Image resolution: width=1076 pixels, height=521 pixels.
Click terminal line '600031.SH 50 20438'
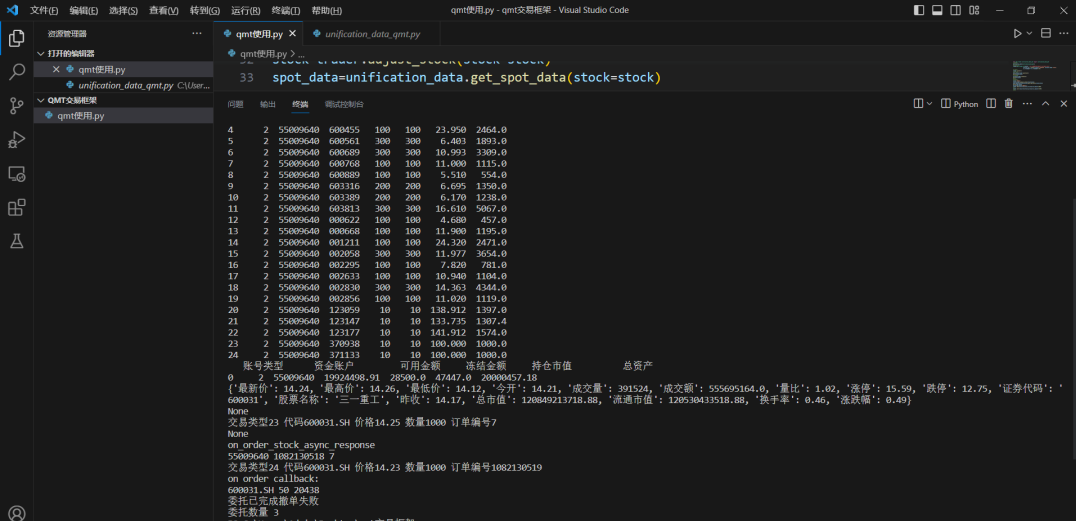(x=273, y=490)
